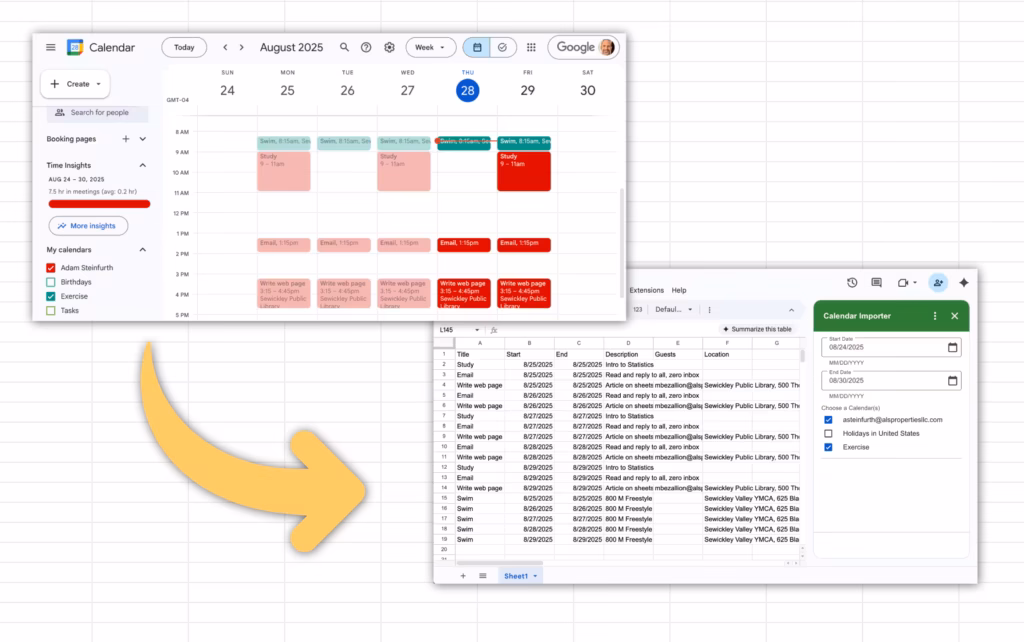Go to next week arrow
The width and height of the screenshot is (1024, 642).
[242, 47]
